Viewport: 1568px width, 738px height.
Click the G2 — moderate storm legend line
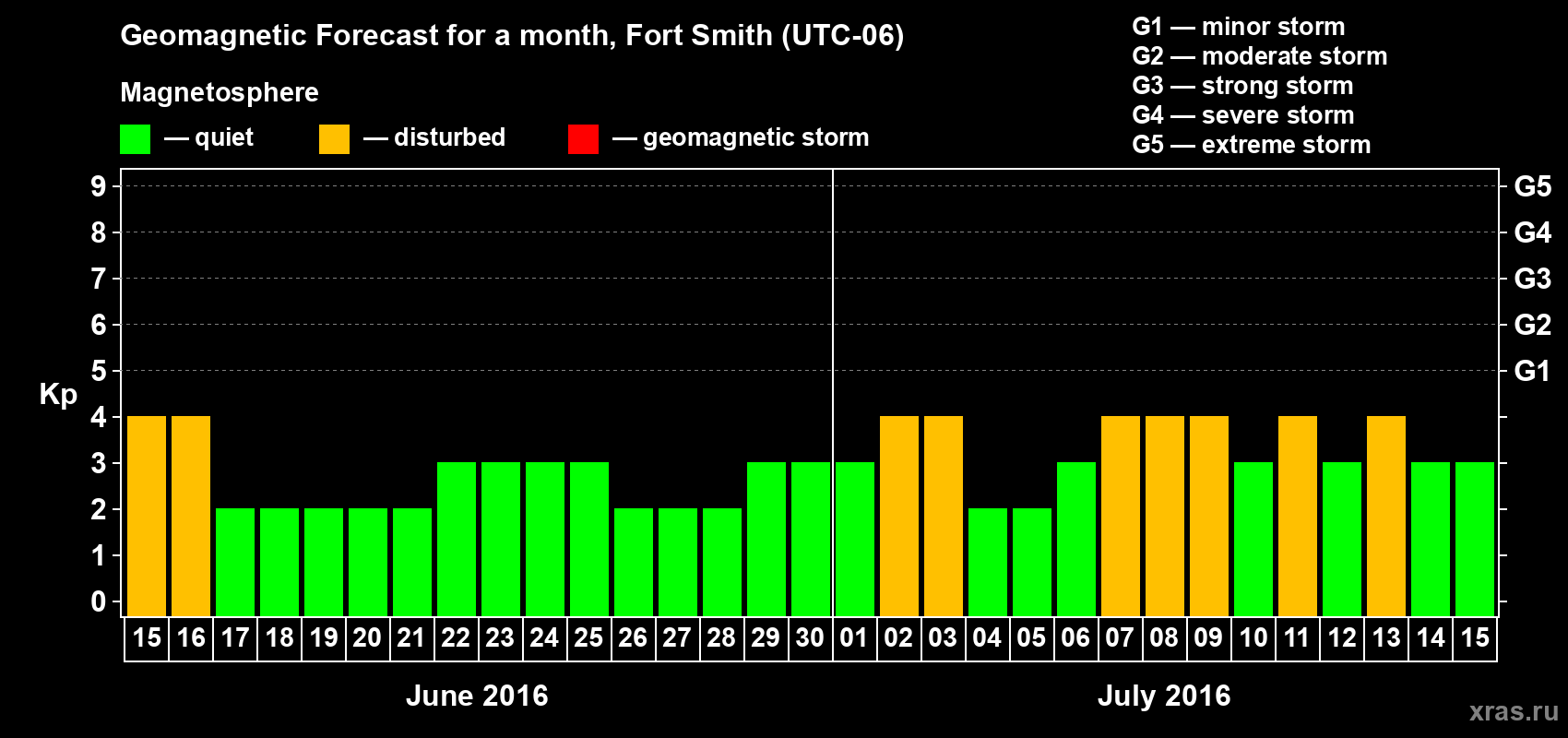1260,56
